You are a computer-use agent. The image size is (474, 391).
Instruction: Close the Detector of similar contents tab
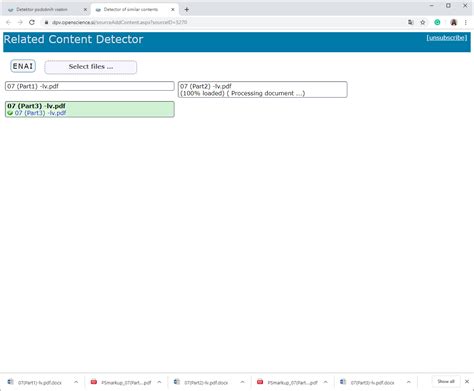pos(173,10)
